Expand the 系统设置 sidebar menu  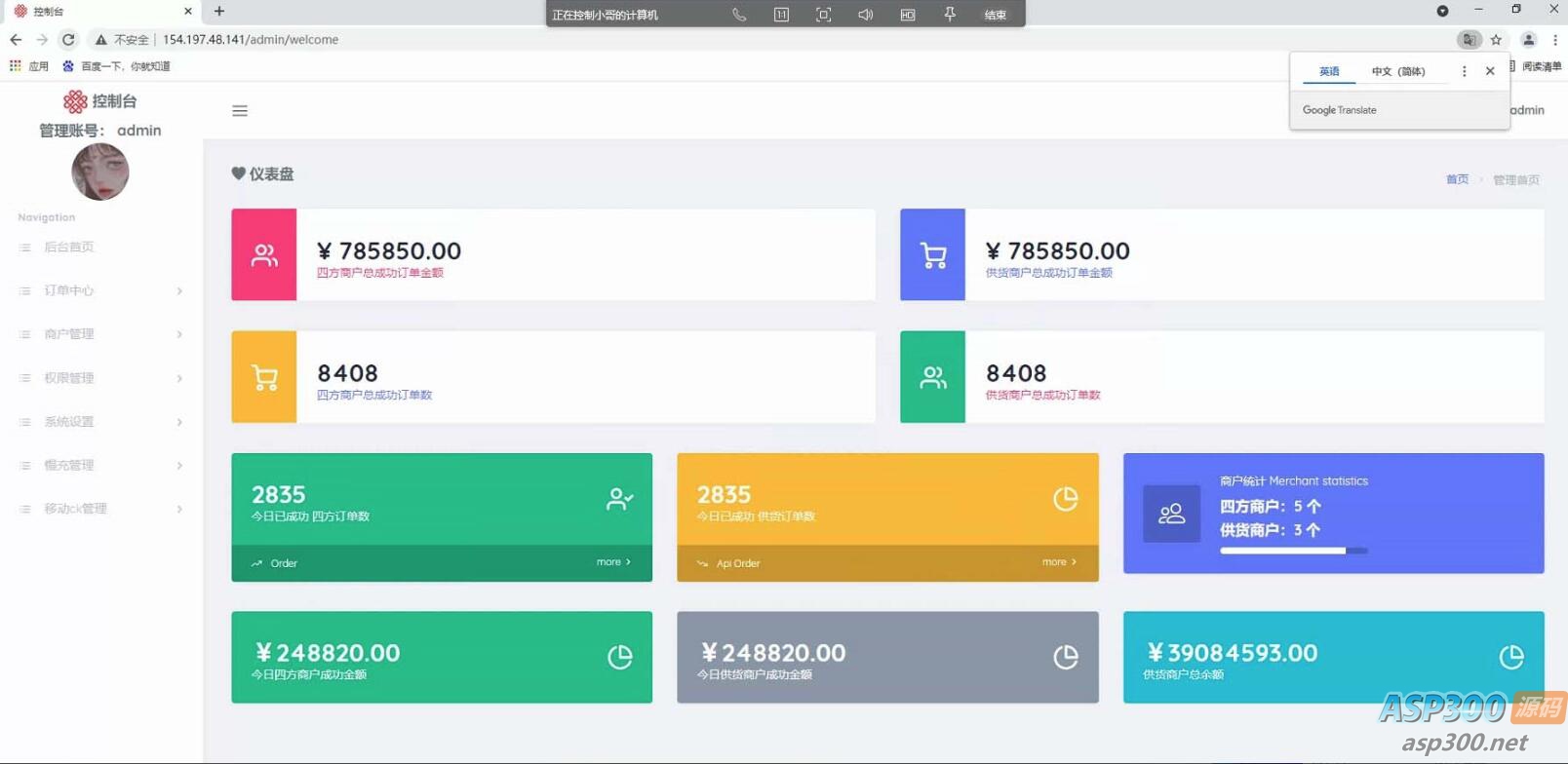pyautogui.click(x=99, y=422)
